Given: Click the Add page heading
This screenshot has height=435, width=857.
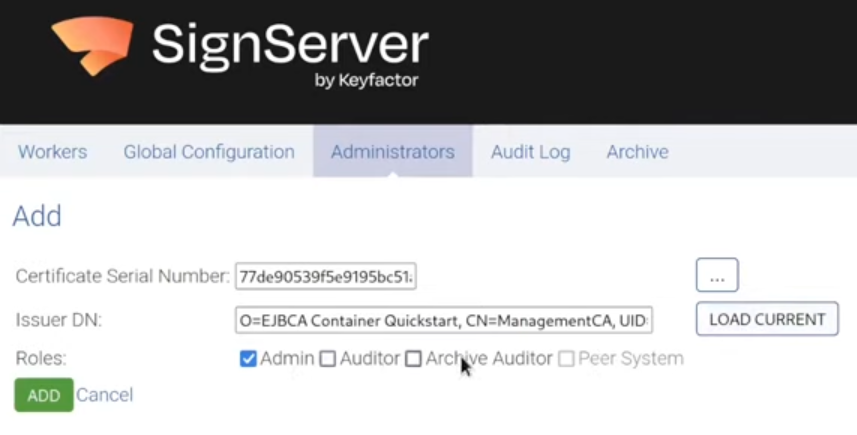Looking at the screenshot, I should 37,216.
